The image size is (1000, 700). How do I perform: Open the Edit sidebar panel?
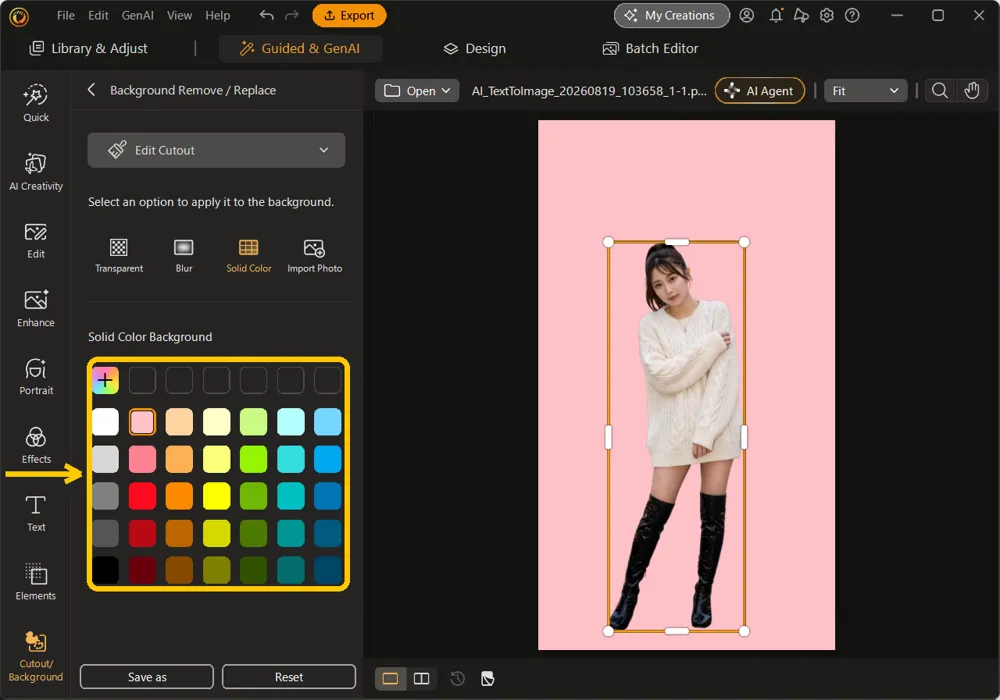point(36,241)
